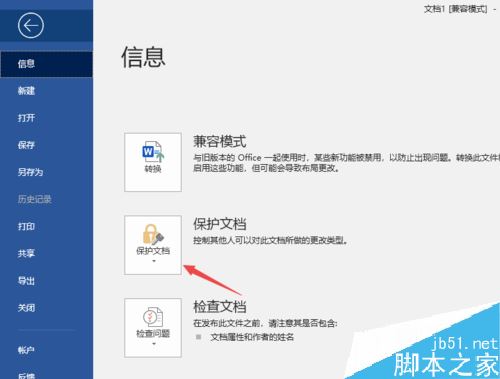Viewport: 500px width, 379px height.
Task: Click the title text 文档1 [兼容模式]
Action: coord(455,9)
